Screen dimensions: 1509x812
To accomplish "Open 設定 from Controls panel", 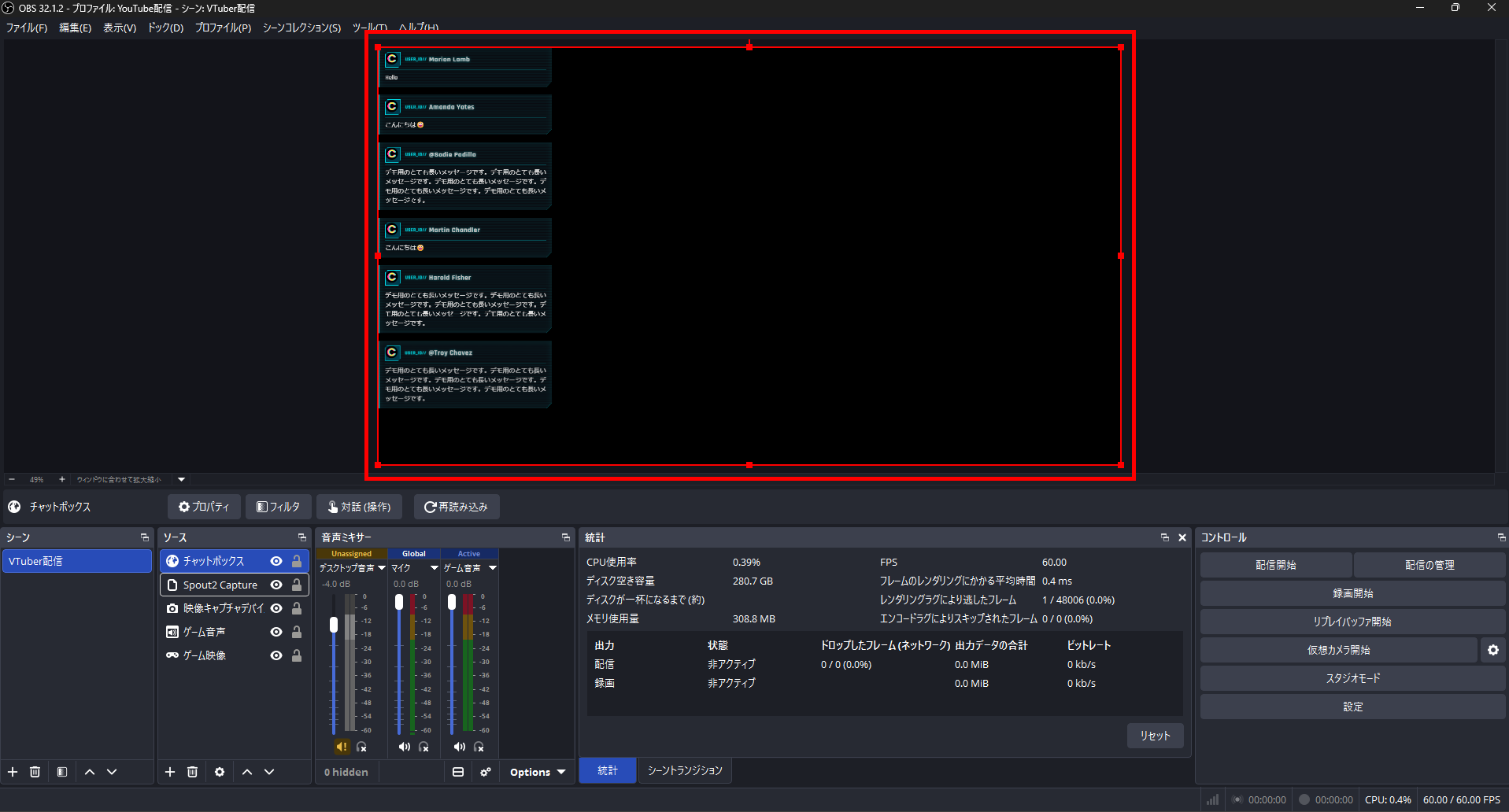I will click(1353, 707).
